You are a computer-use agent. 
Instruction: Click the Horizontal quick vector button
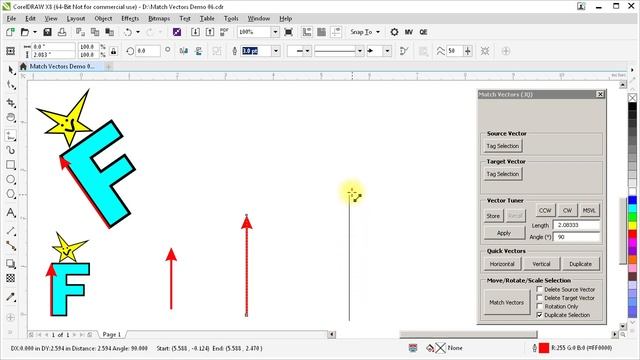click(x=502, y=264)
